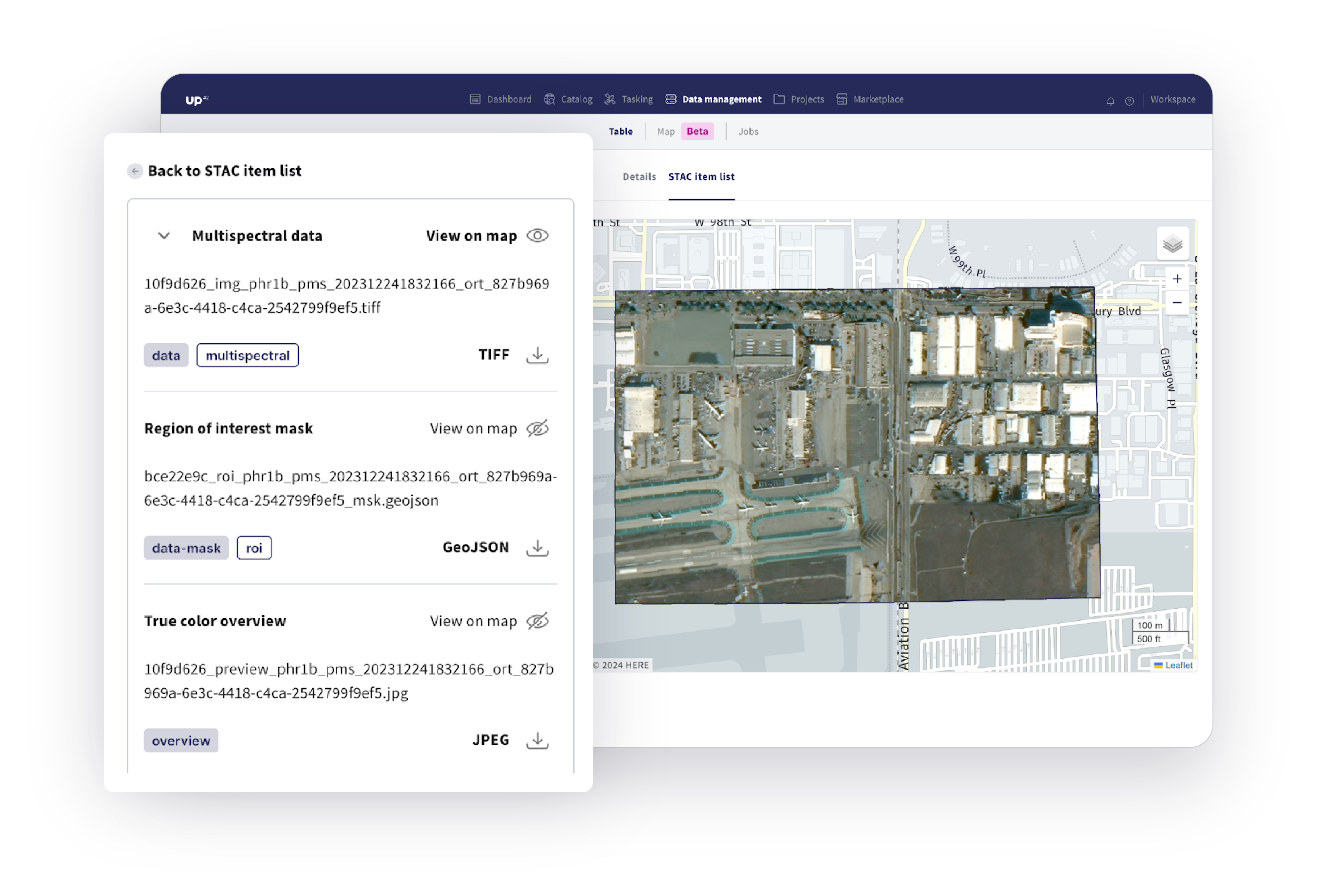Click the Beta badge
Image resolution: width=1317 pixels, height=896 pixels.
pyautogui.click(x=697, y=131)
